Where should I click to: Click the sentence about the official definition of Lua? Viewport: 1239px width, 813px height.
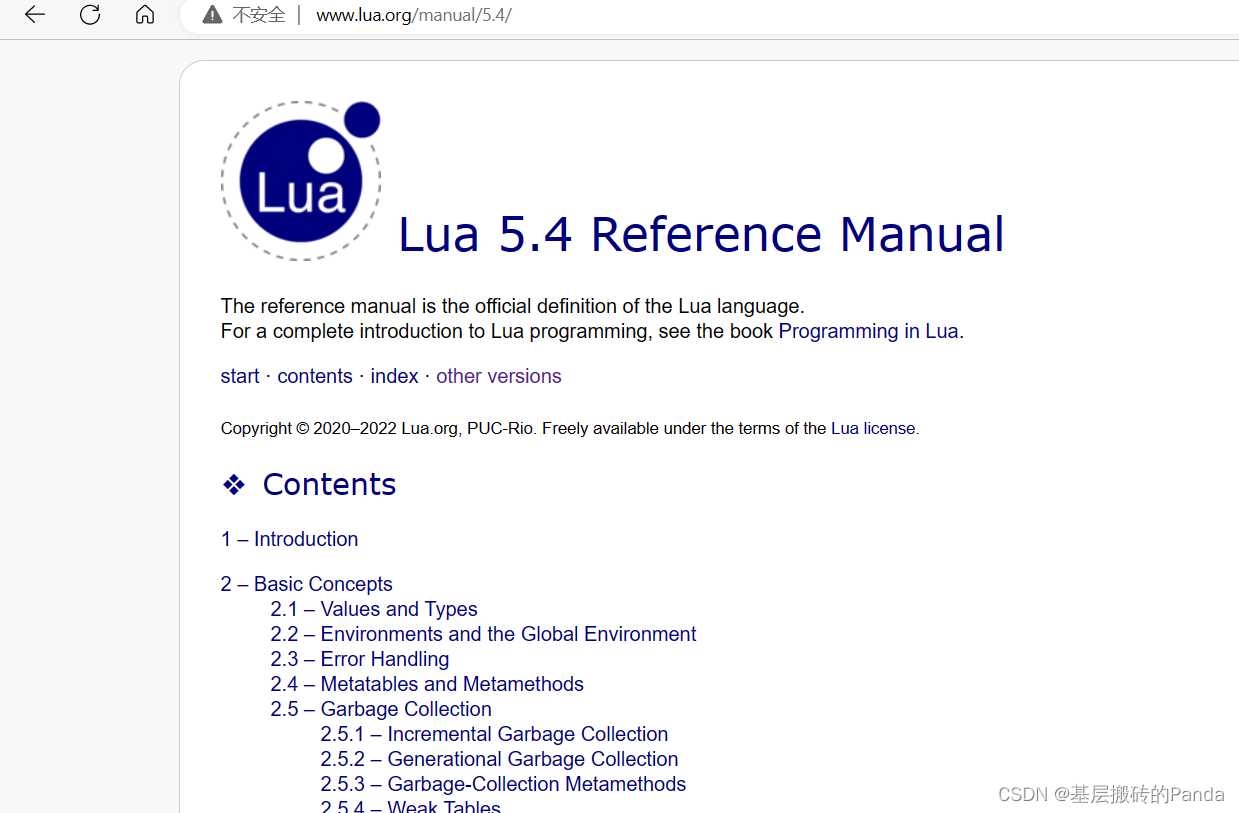tap(513, 306)
